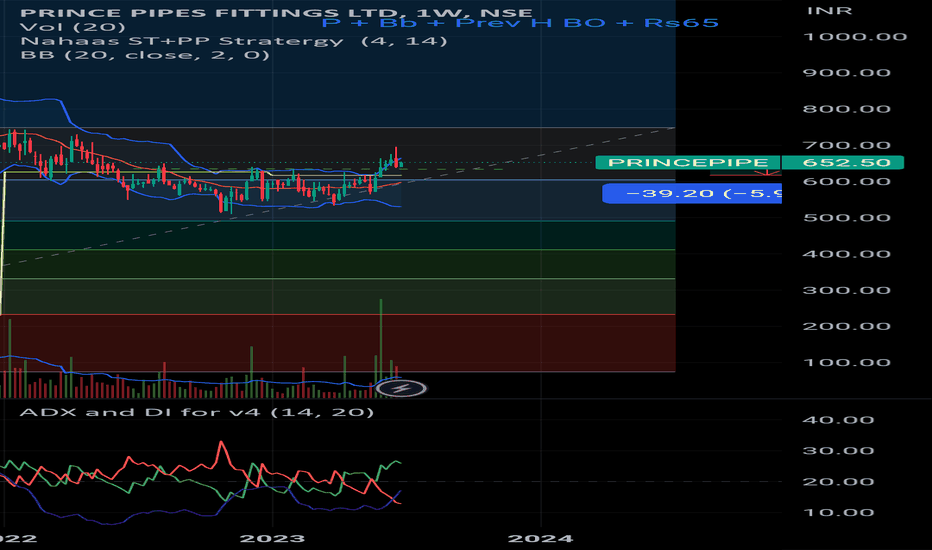Viewport: 932px width, 550px height.
Task: Select Nahaas ST+PP Stratergy indicator legend
Action: tap(234, 41)
